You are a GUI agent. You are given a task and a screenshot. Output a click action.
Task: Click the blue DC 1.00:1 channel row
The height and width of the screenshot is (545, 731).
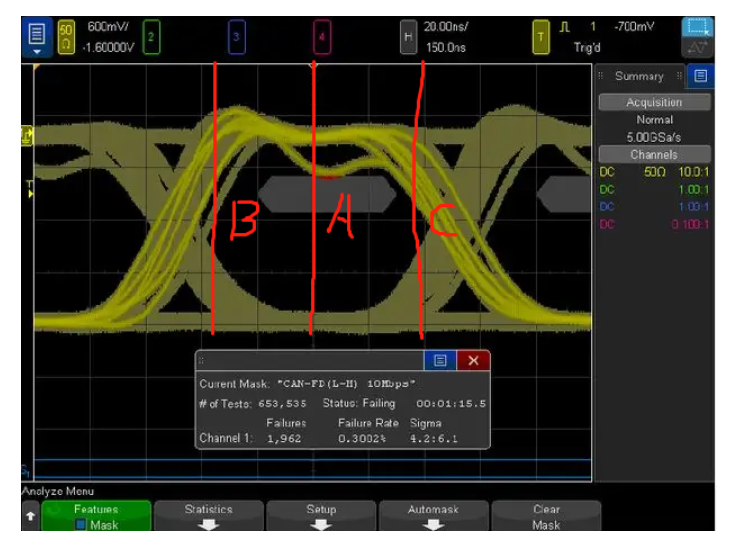(x=654, y=207)
